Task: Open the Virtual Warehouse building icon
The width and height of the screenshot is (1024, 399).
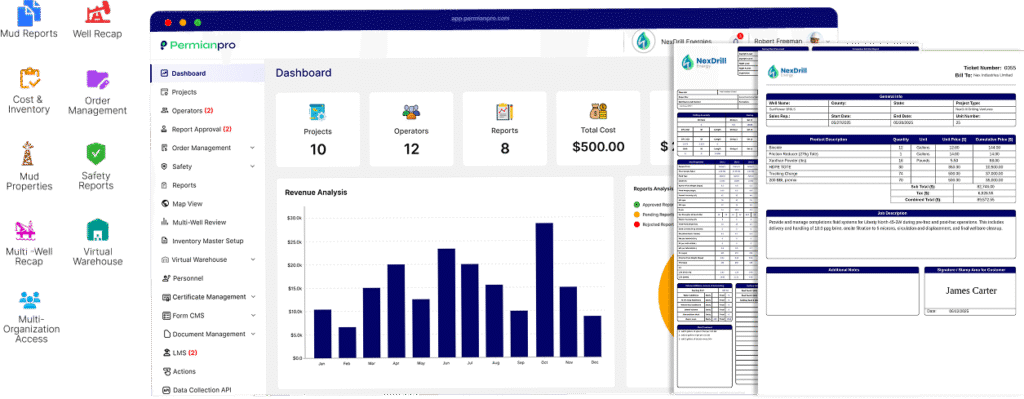Action: [97, 231]
